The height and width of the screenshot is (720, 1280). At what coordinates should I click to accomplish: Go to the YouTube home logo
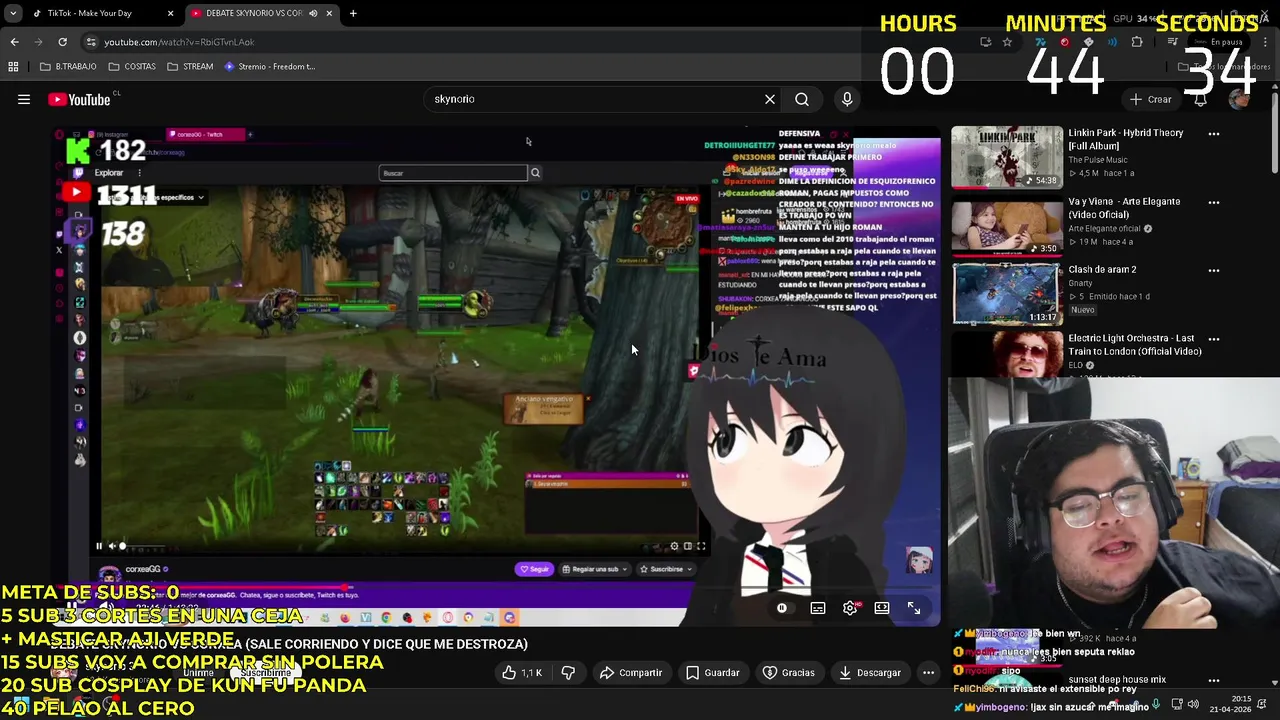point(79,99)
